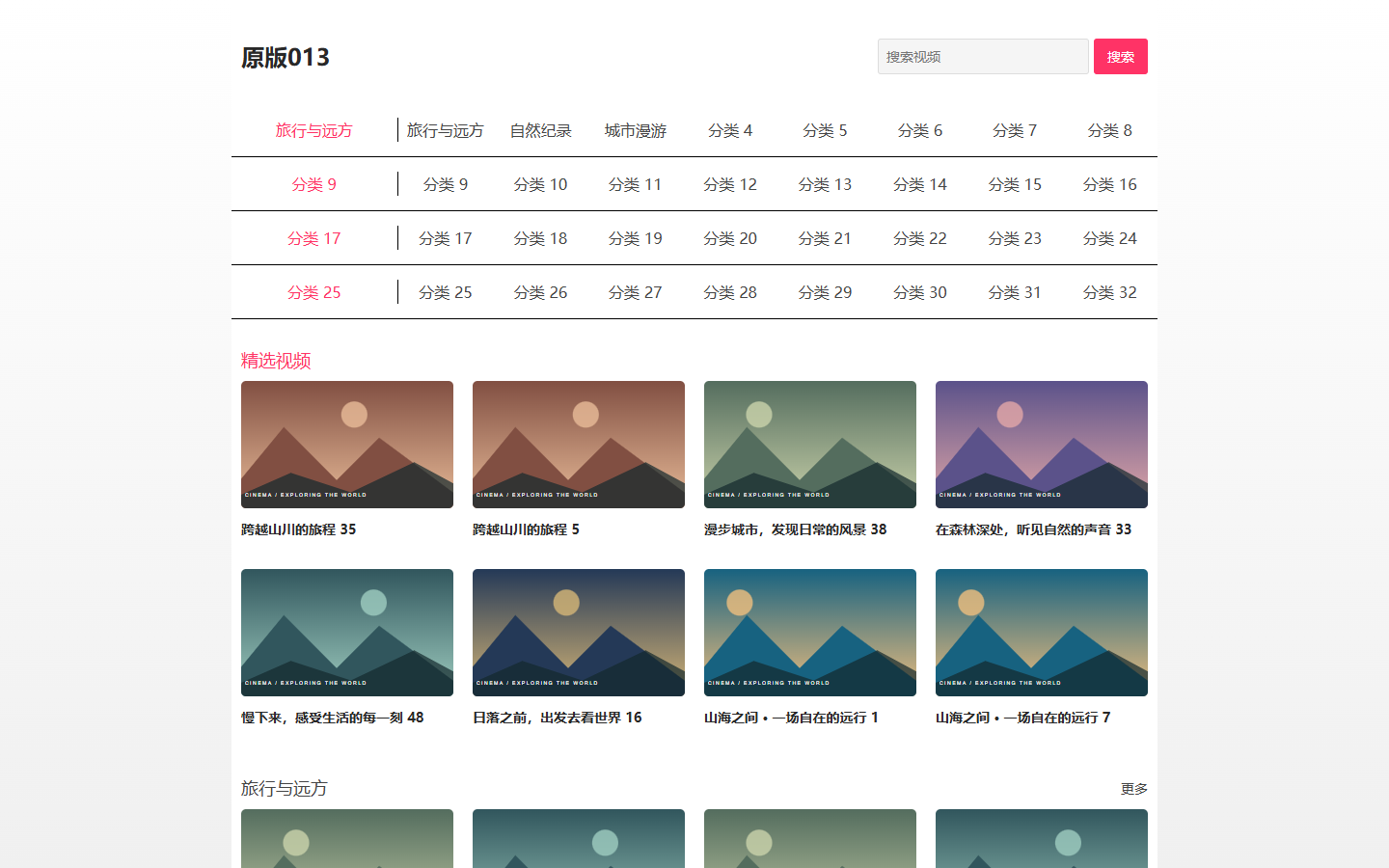The image size is (1389, 868).
Task: Choose category 分类 8
Action: coord(1110,130)
